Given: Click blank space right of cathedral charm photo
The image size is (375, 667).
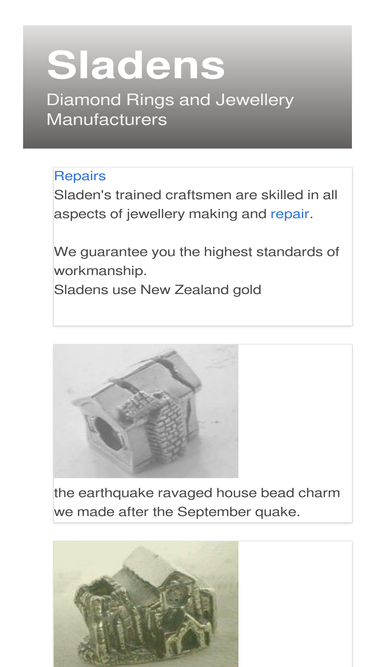Looking at the screenshot, I should [295, 604].
